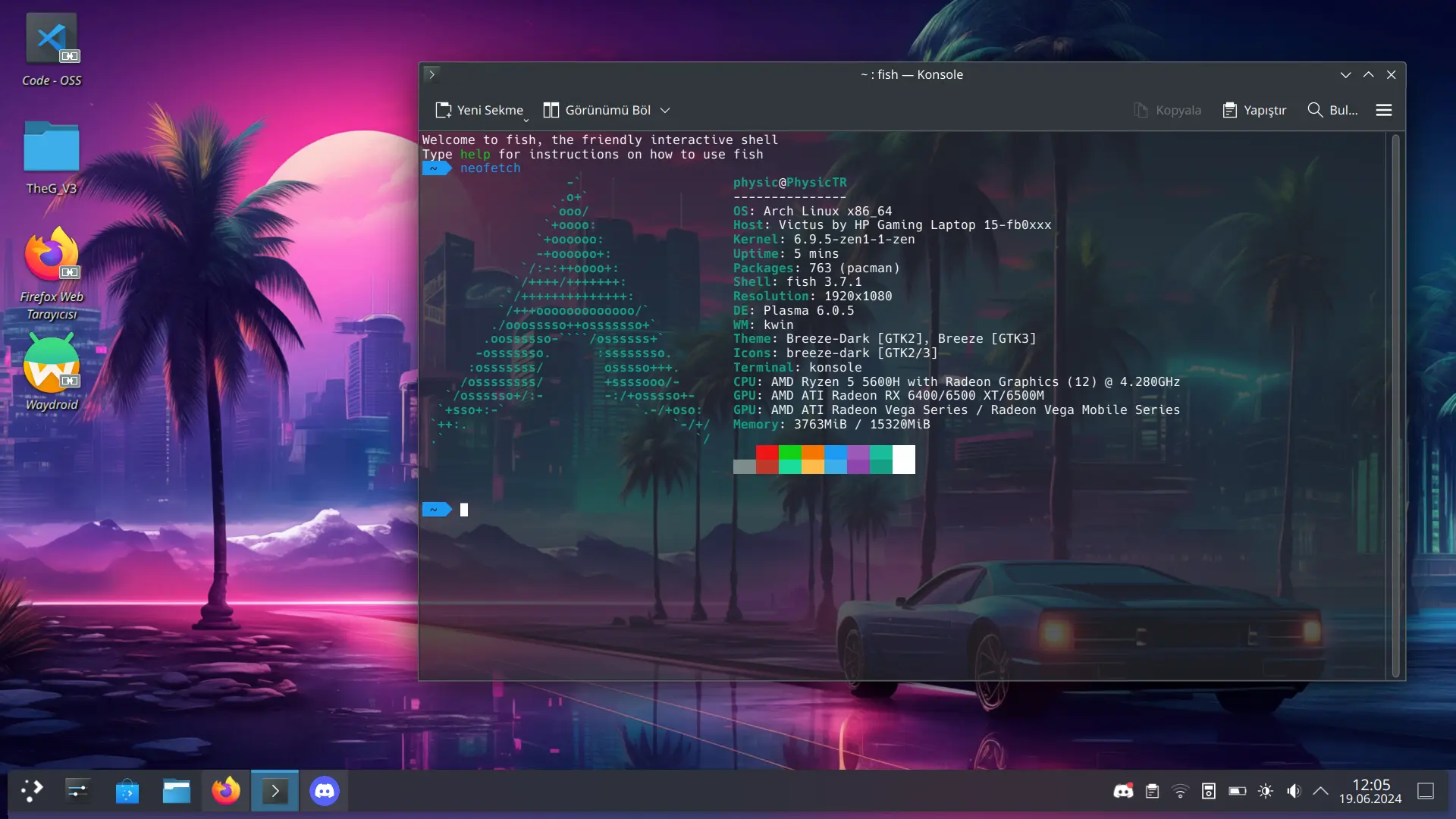
Task: Switch to Firefox in the taskbar
Action: click(225, 791)
